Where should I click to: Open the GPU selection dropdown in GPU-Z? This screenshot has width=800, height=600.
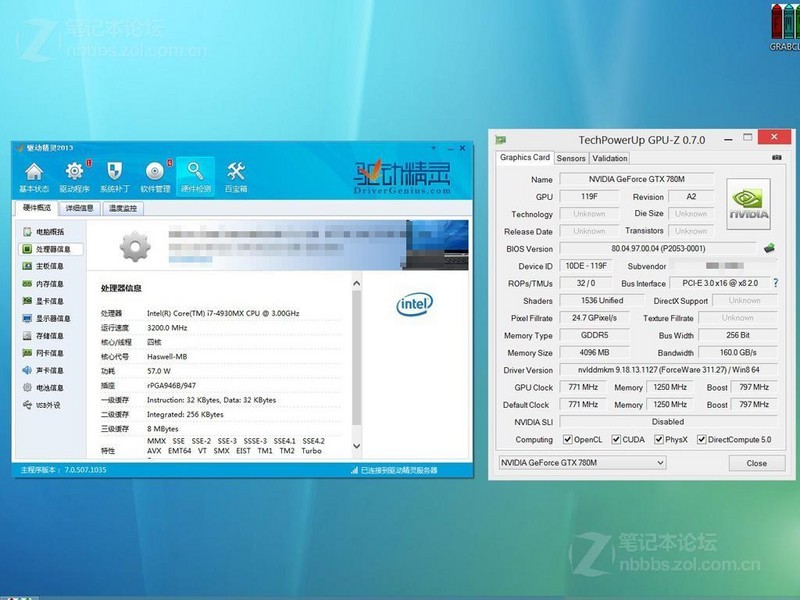(582, 463)
